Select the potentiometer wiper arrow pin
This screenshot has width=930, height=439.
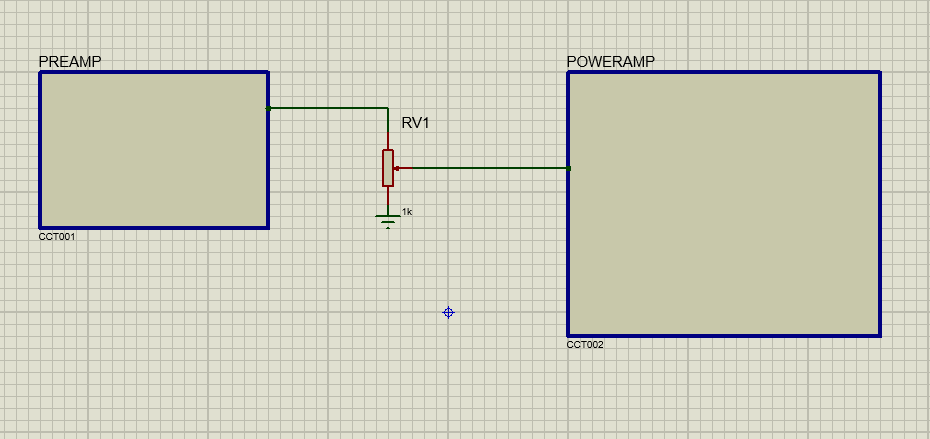399,168
